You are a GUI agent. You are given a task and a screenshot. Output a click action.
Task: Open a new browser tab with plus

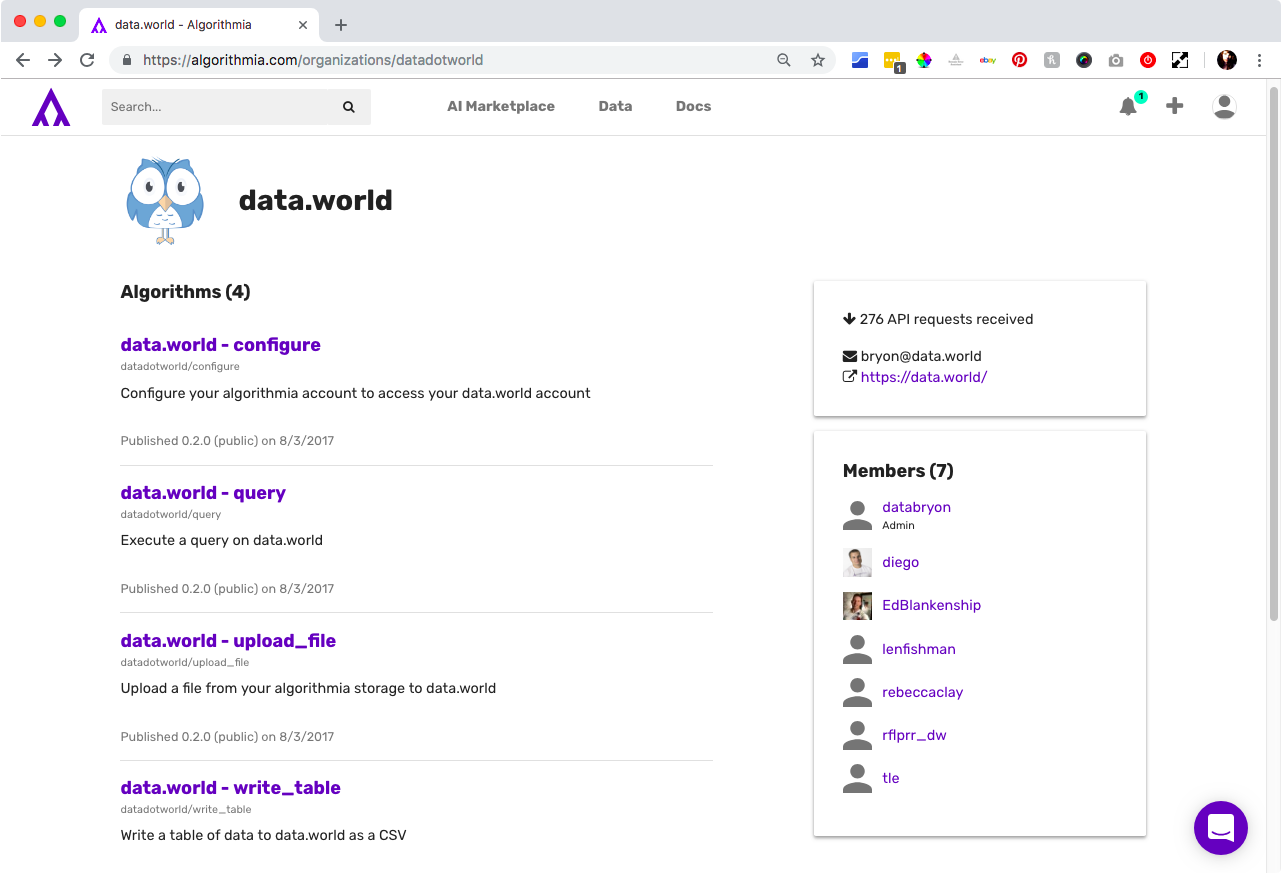(341, 25)
